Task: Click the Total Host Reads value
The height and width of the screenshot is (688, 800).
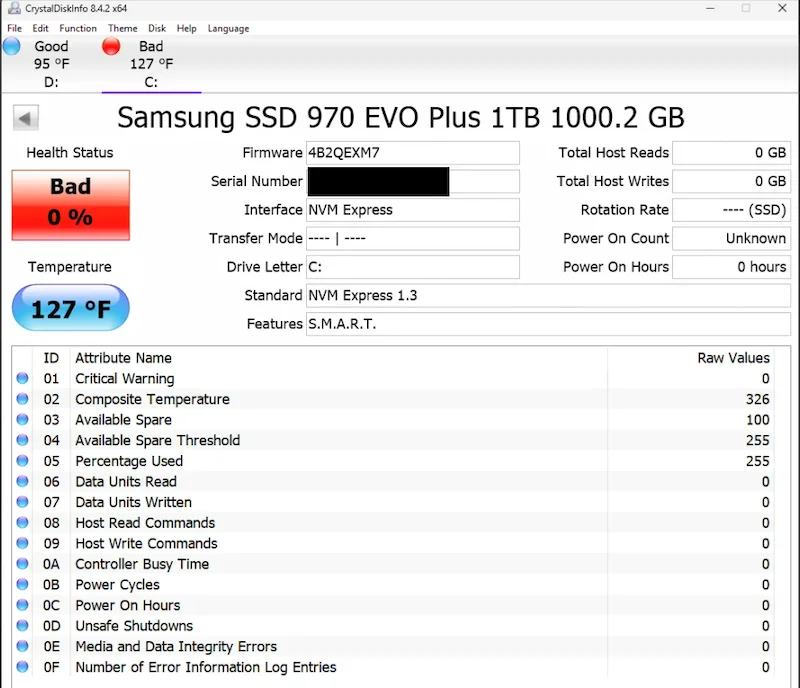Action: [732, 153]
